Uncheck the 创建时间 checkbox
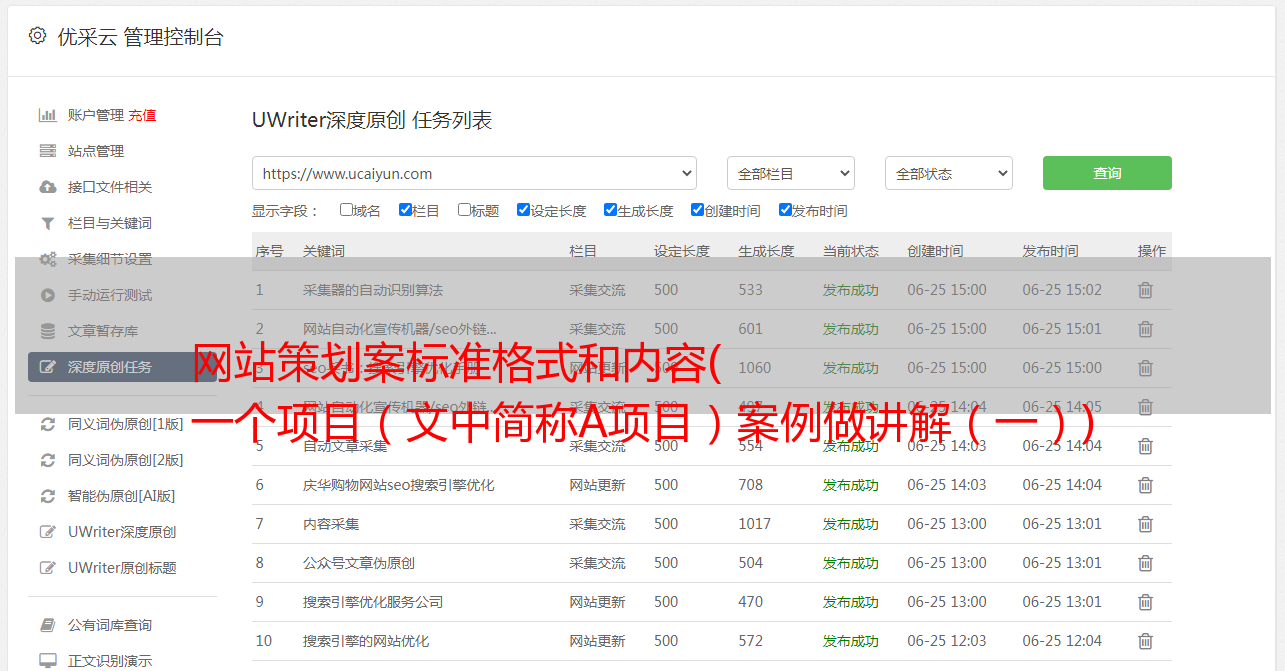 (697, 210)
